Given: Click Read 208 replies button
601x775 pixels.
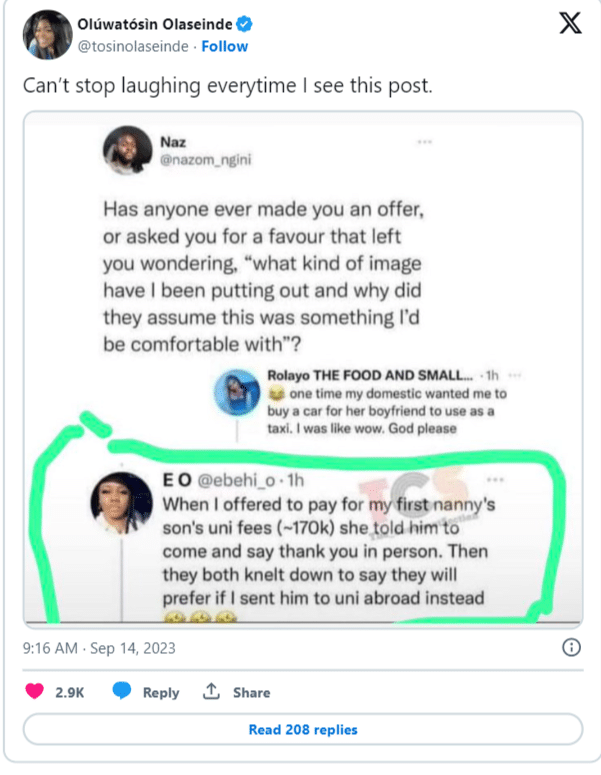Looking at the screenshot, I should pos(302,730).
